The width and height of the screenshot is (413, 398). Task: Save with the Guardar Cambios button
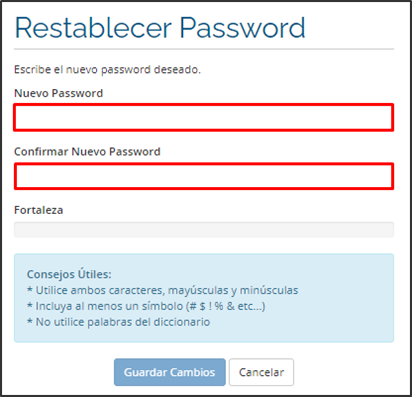170,372
